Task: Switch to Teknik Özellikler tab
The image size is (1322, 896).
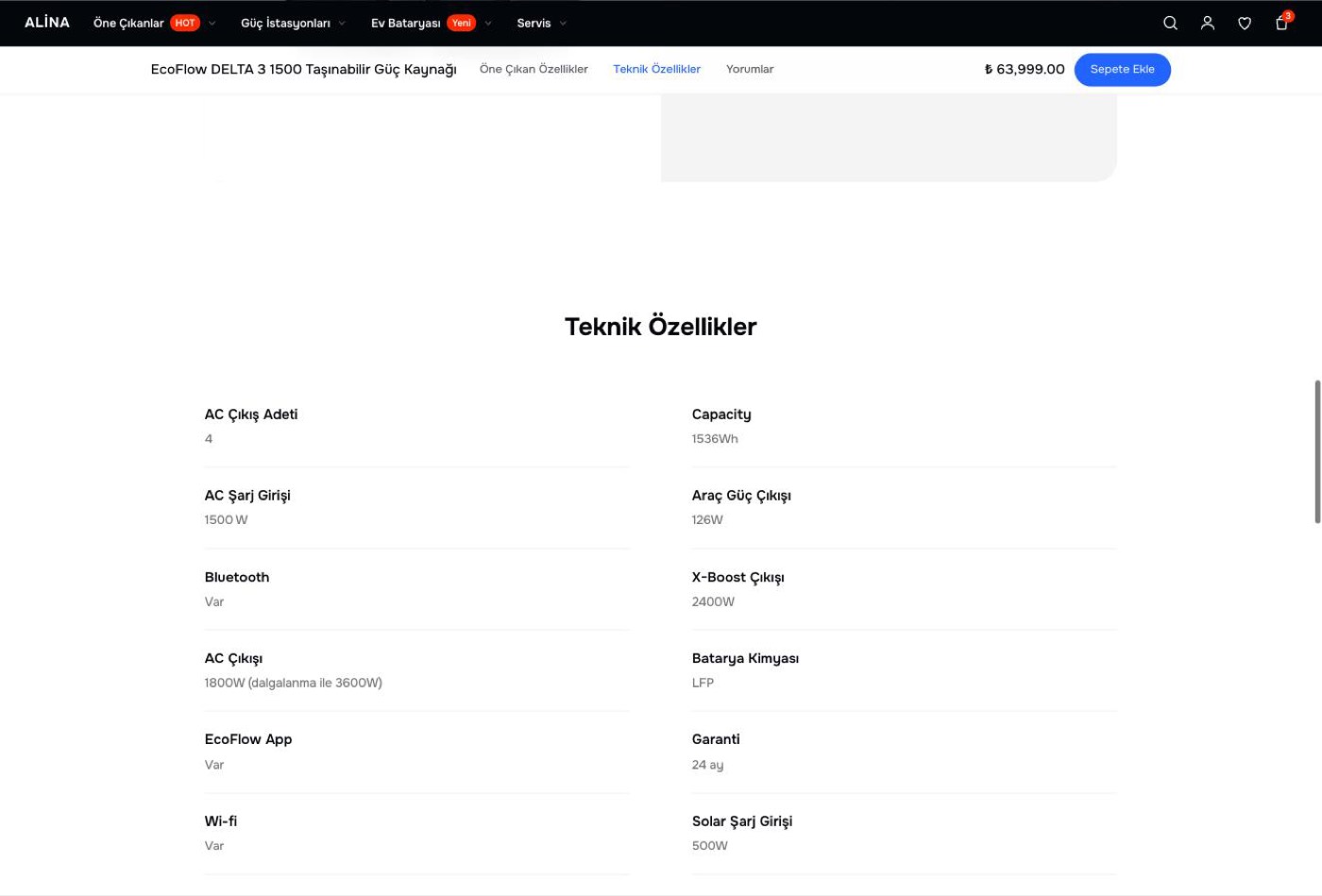Action: (656, 69)
